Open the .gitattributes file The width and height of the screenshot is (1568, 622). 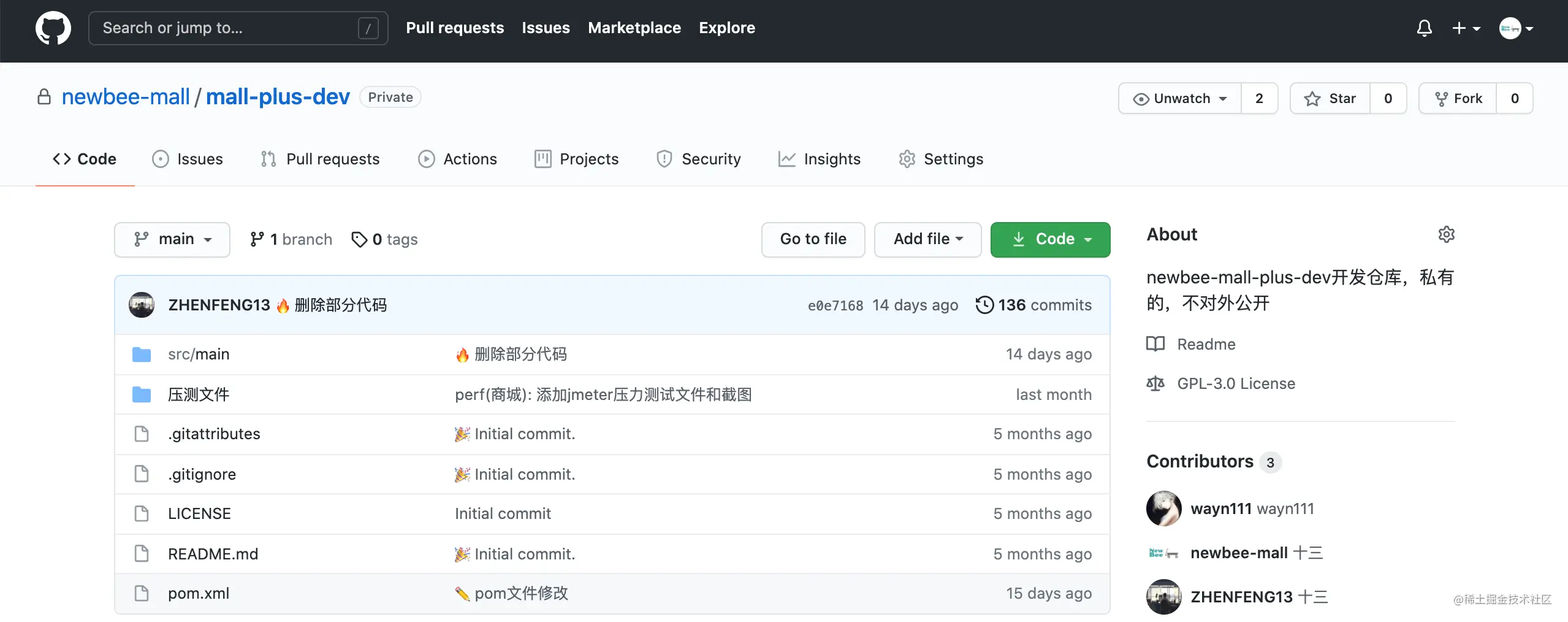(x=214, y=434)
